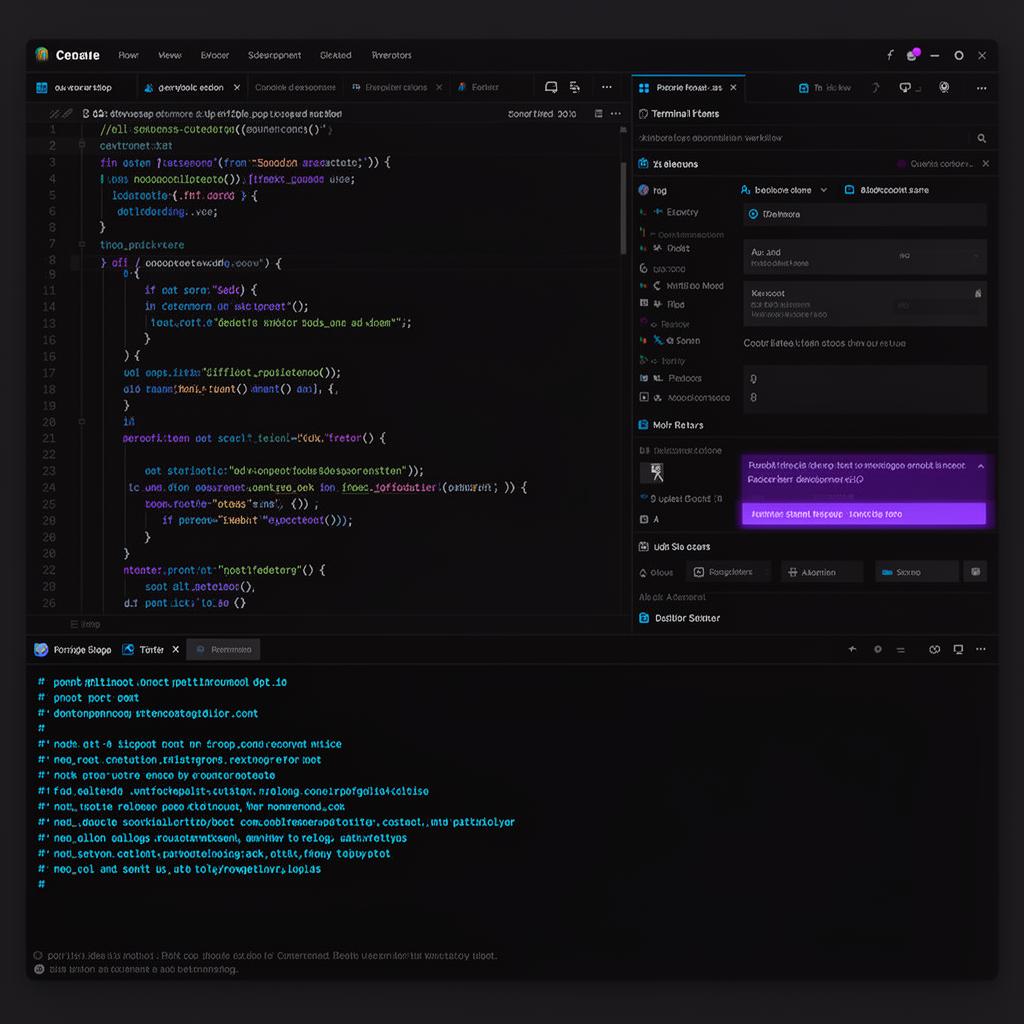The image size is (1024, 1024).
Task: Click the editor vertical scrollbar
Action: pos(623,208)
